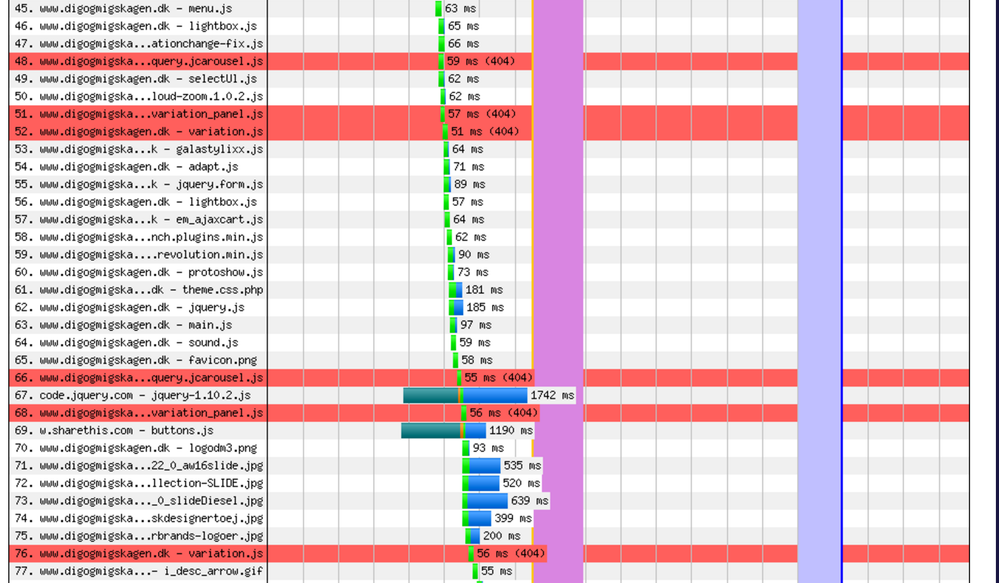Click request 67 code.jquery.com jquery-1.10.2.js label

point(139,395)
